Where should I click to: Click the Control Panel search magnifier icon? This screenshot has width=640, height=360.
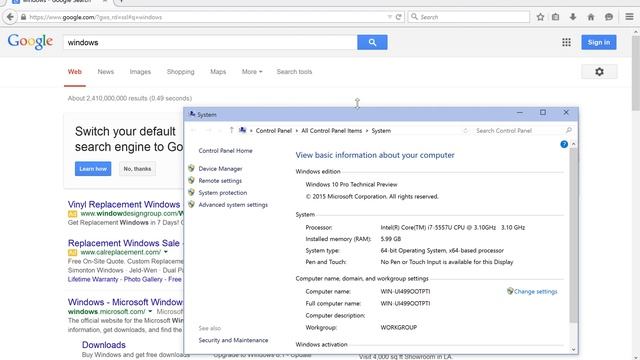pyautogui.click(x=569, y=130)
